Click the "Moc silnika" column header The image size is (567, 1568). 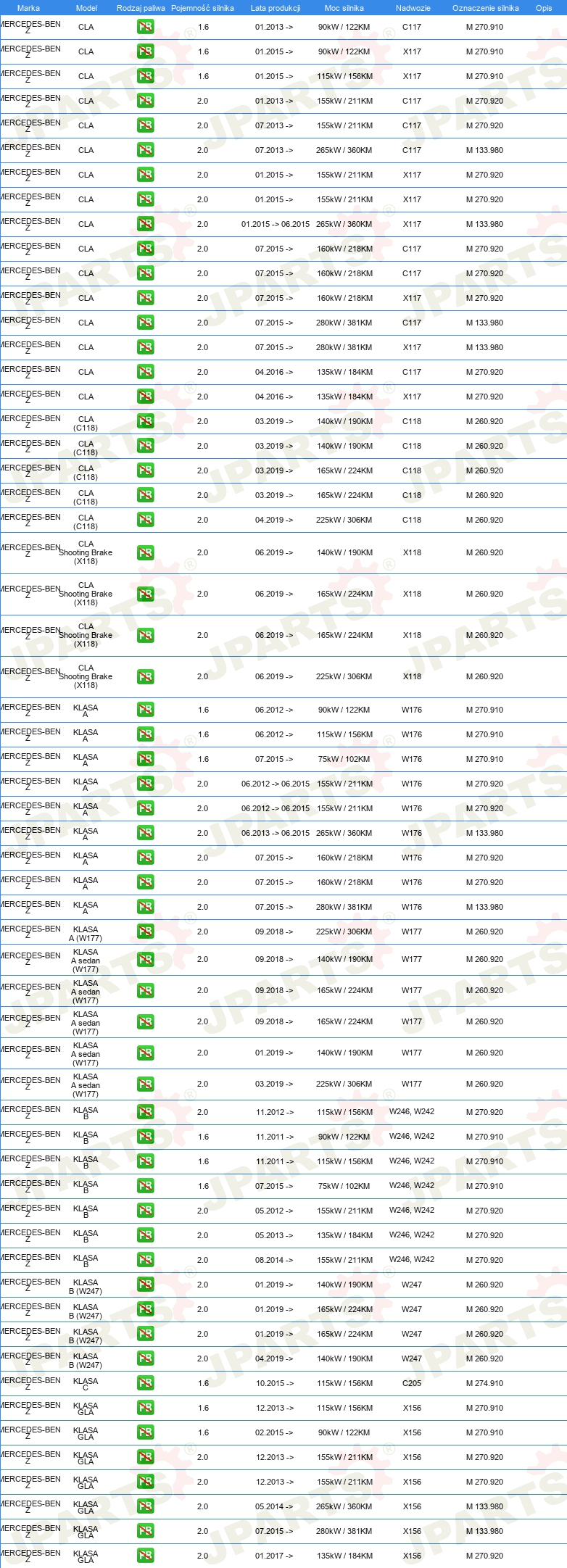344,8
